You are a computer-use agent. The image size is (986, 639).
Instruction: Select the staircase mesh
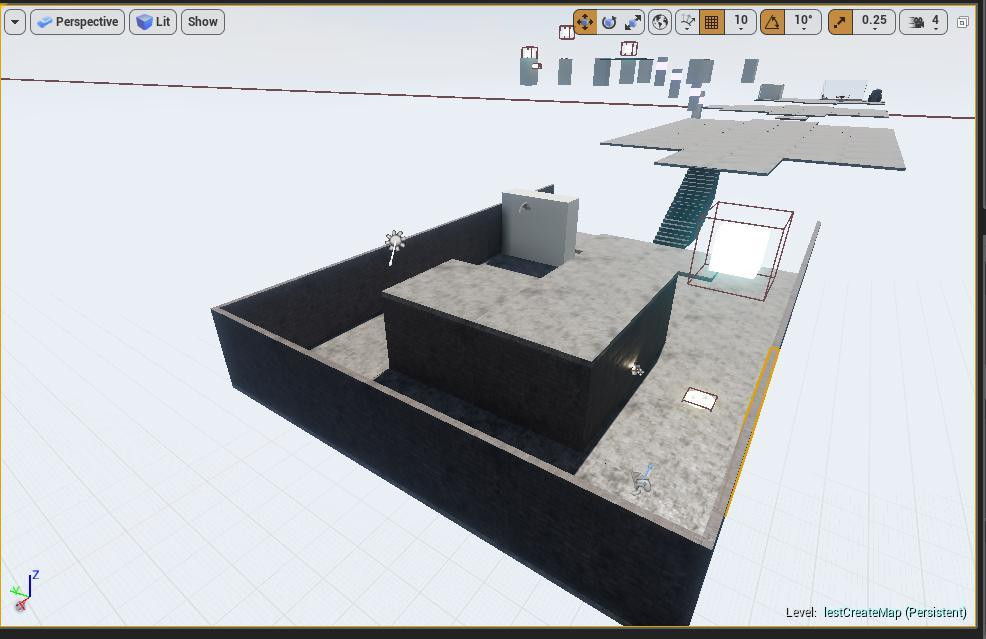[x=685, y=208]
